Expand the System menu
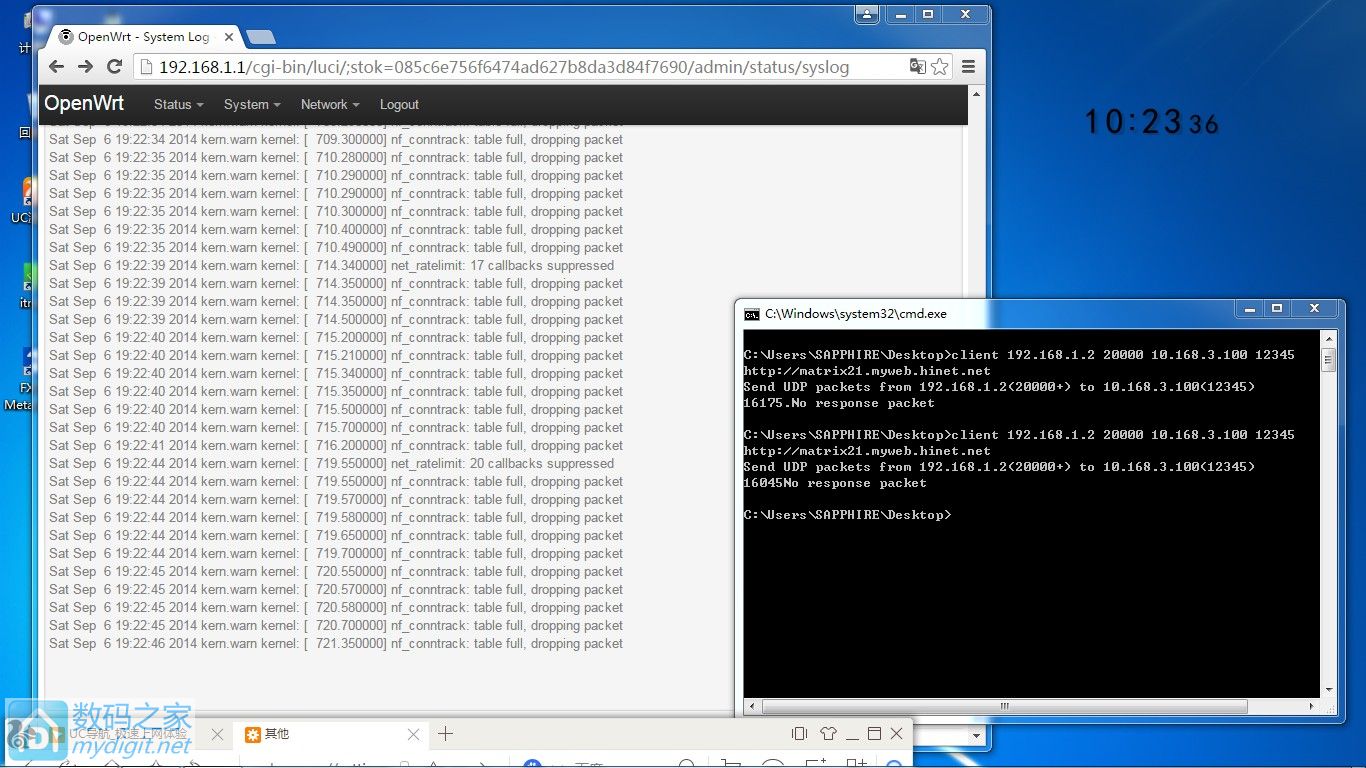 (252, 104)
